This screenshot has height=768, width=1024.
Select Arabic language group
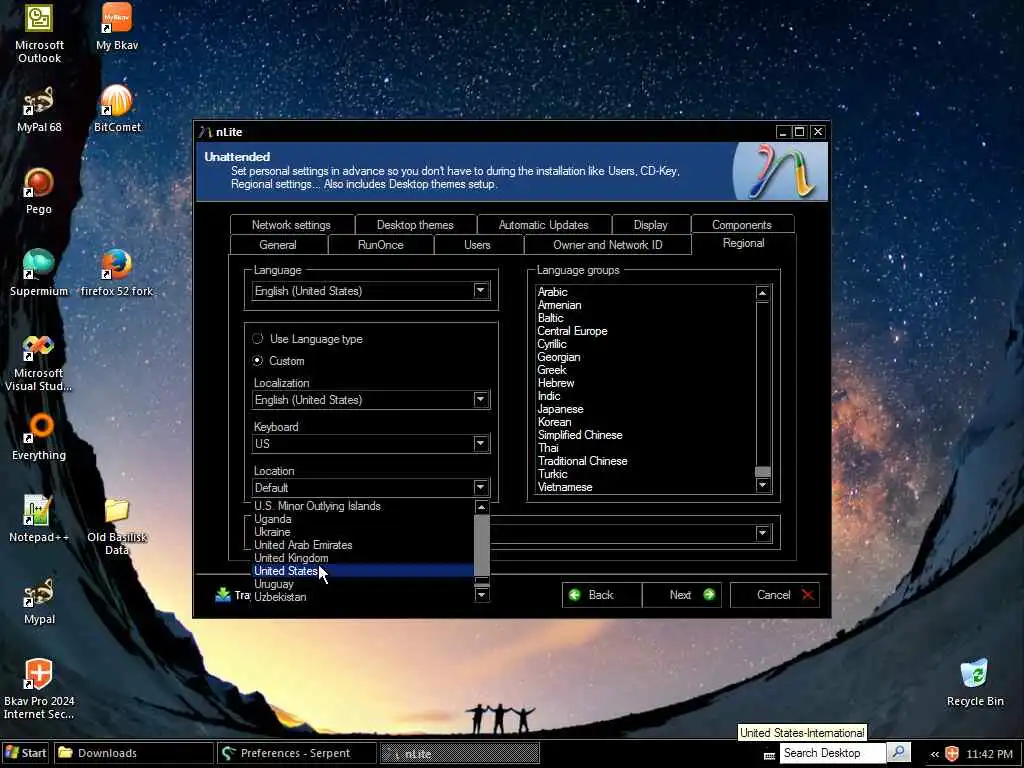[x=552, y=292]
